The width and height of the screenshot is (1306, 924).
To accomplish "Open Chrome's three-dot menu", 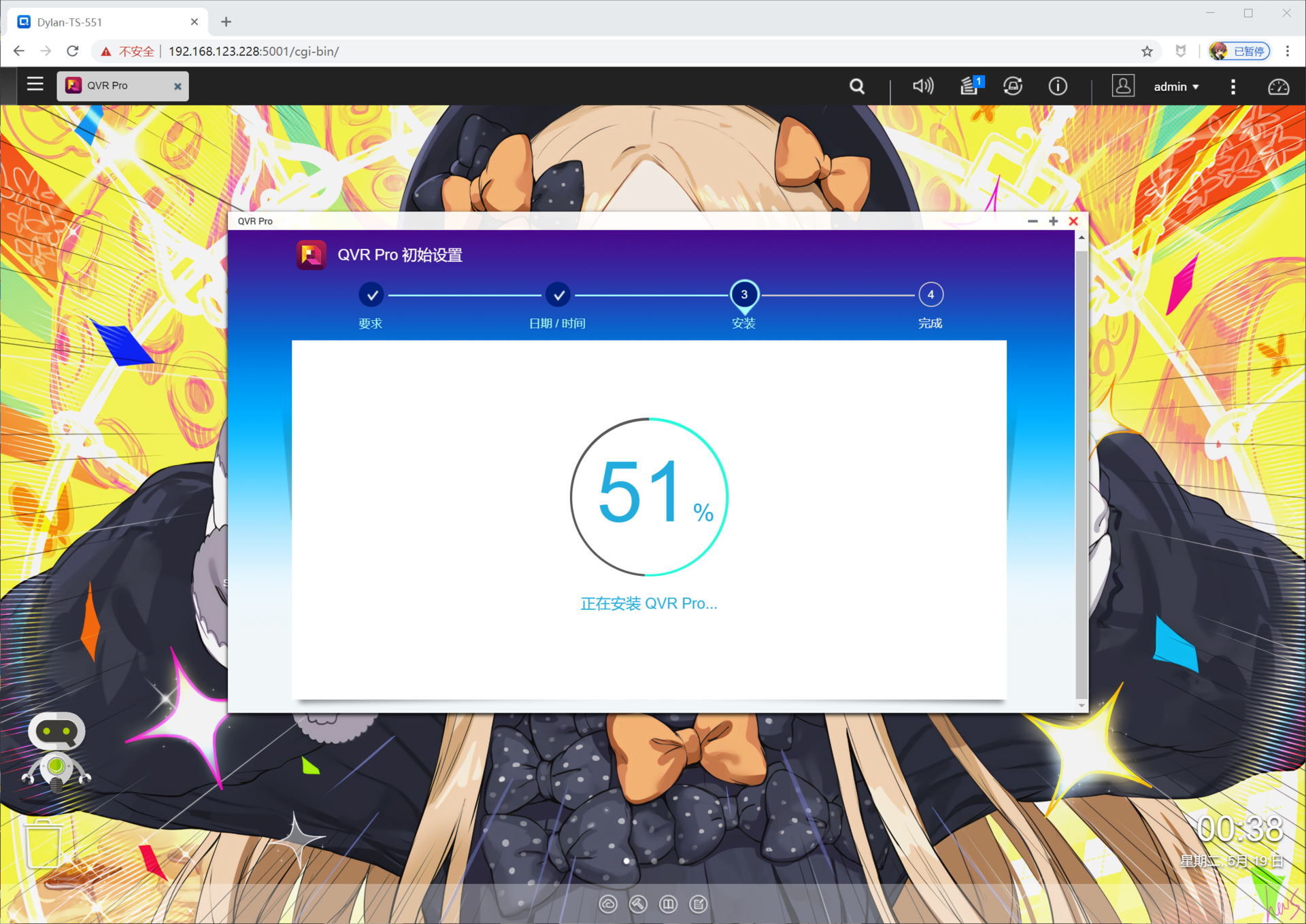I will click(x=1288, y=51).
